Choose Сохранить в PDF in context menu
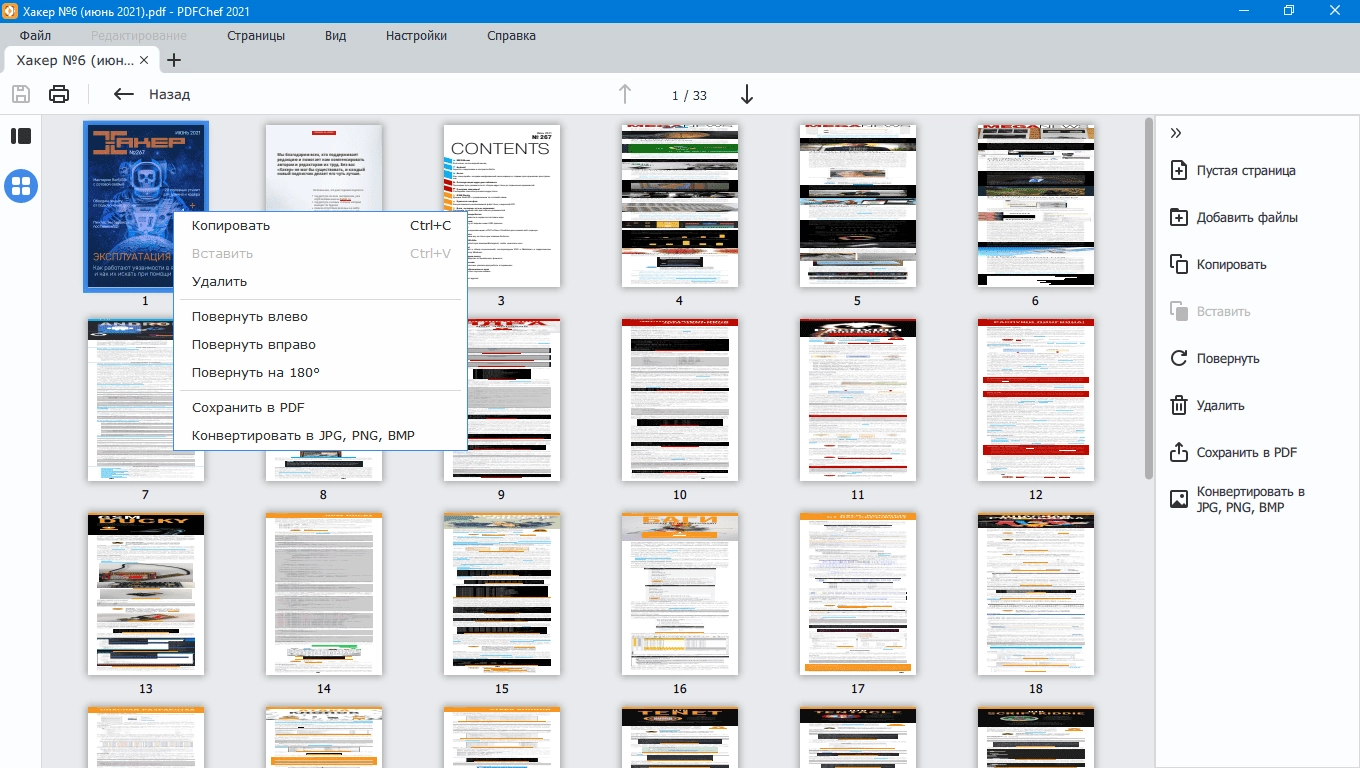1360x768 pixels. point(320,407)
